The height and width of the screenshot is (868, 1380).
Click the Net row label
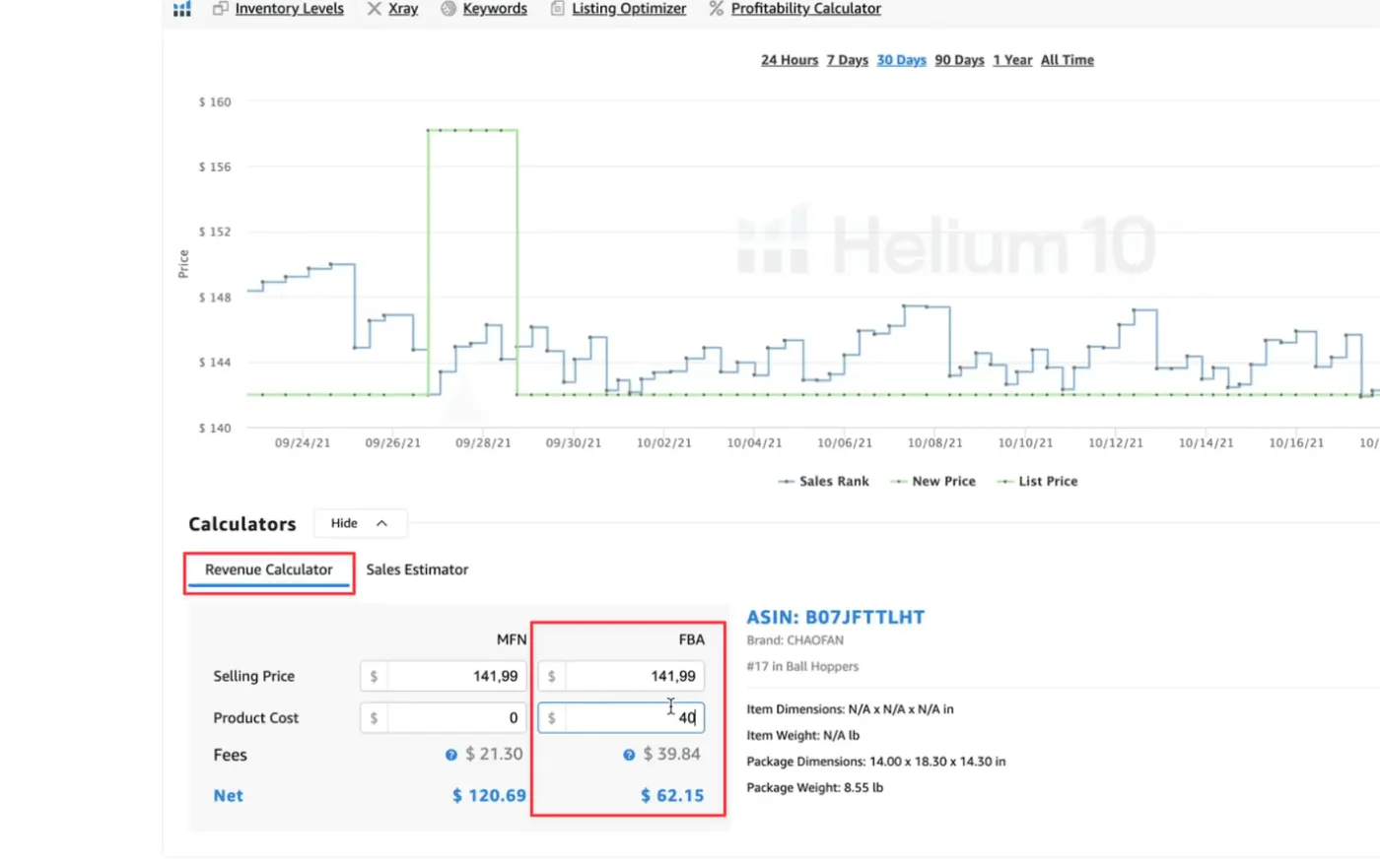click(x=229, y=796)
